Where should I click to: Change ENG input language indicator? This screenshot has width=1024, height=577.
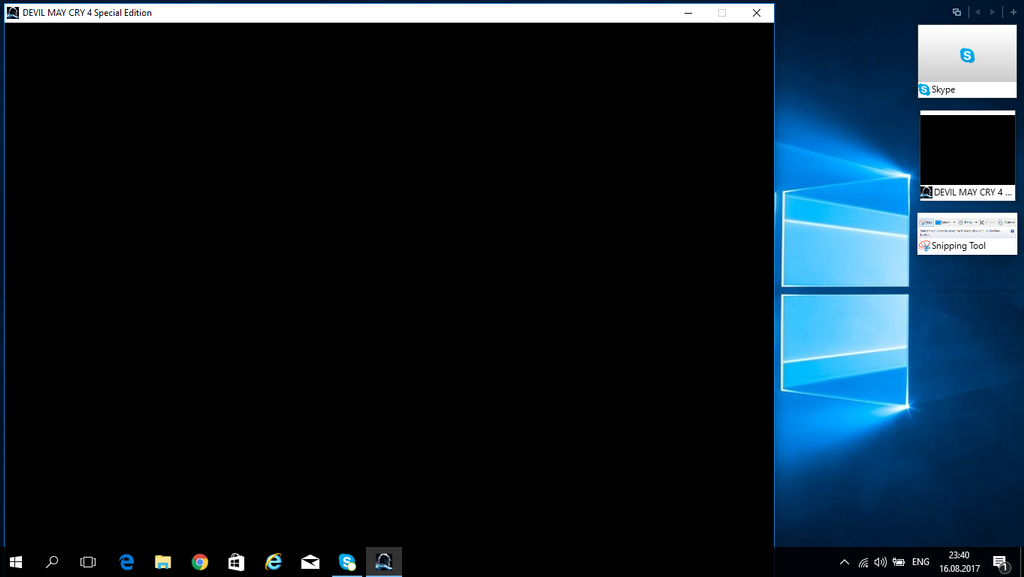pos(921,562)
